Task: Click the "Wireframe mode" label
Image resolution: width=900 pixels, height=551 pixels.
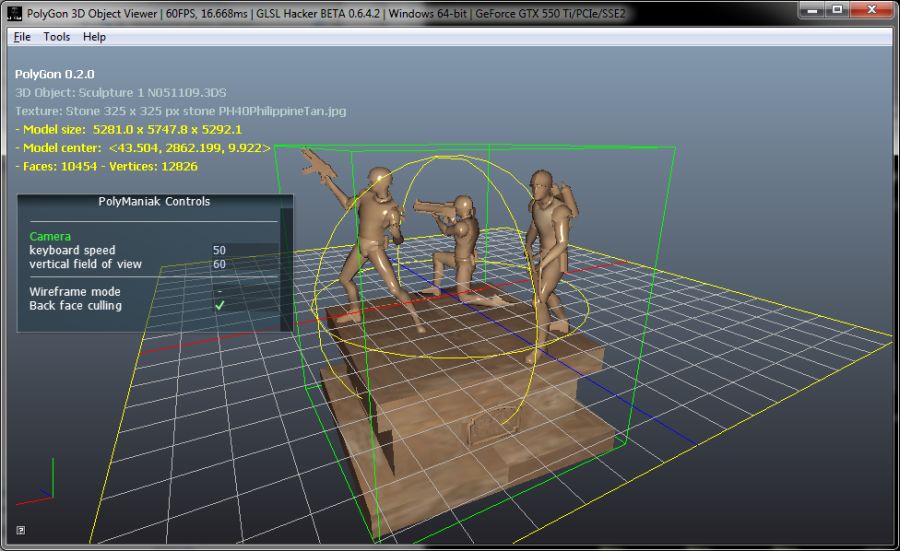Action: (75, 292)
